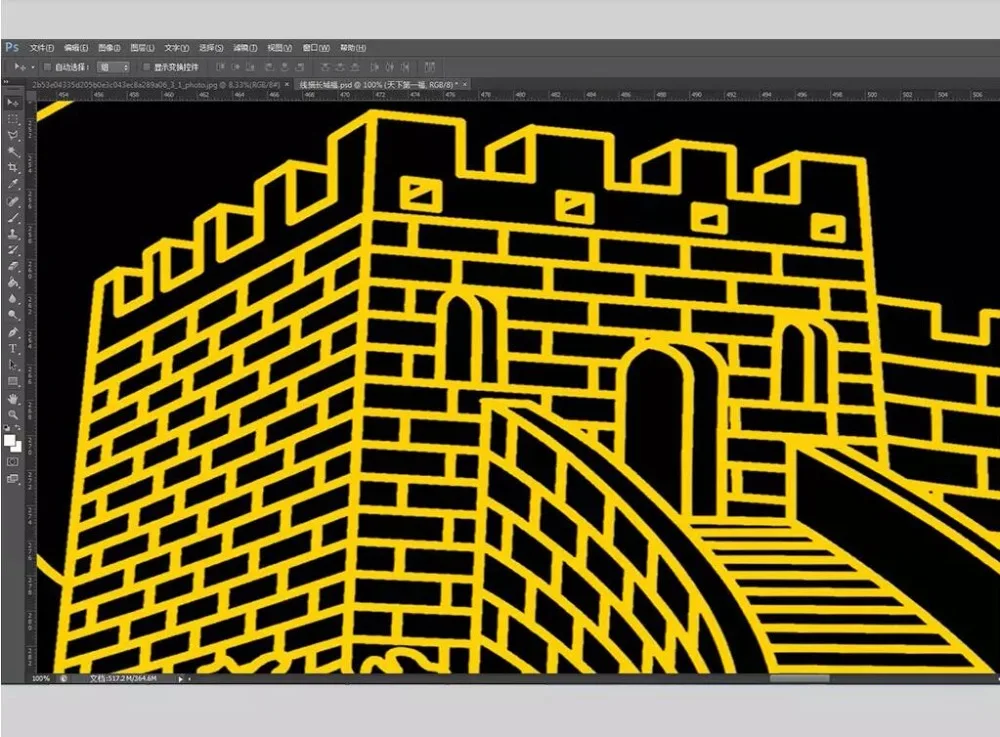This screenshot has width=1000, height=737.
Task: Expand the status bar info arrow
Action: [x=180, y=679]
